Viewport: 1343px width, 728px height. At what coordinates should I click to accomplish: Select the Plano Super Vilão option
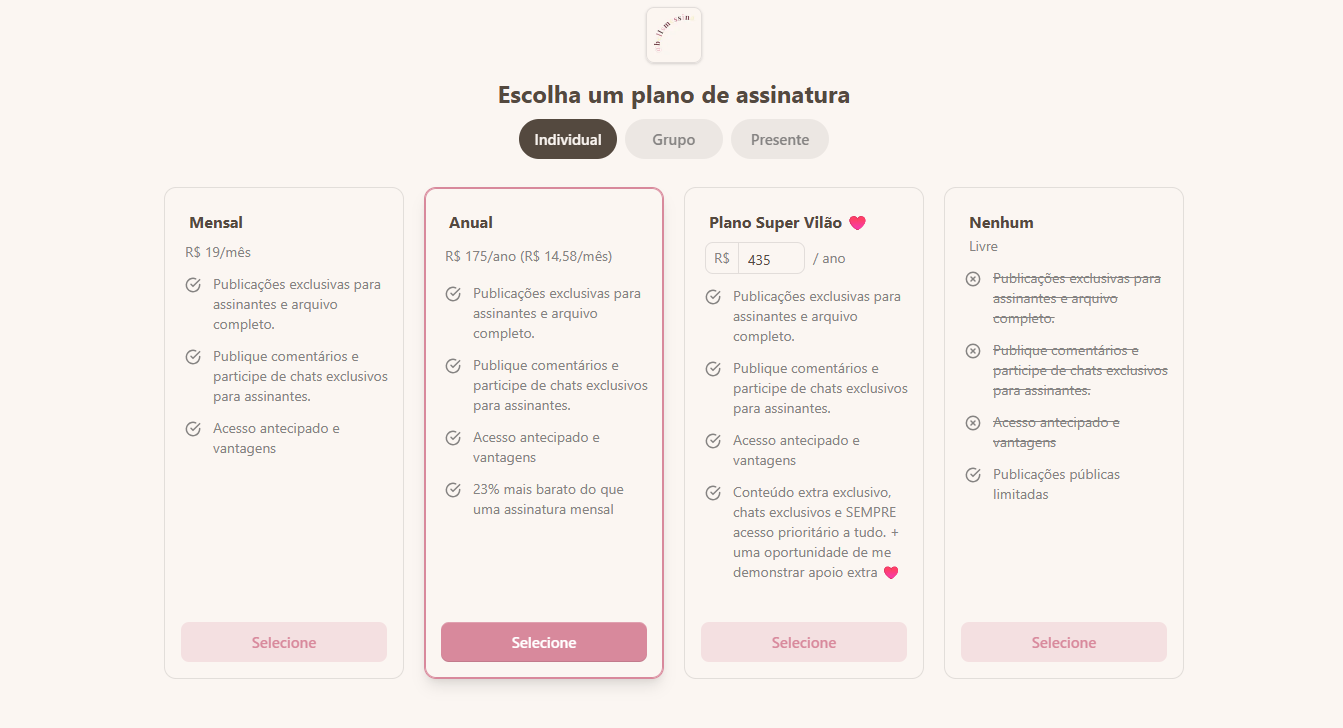(x=803, y=642)
